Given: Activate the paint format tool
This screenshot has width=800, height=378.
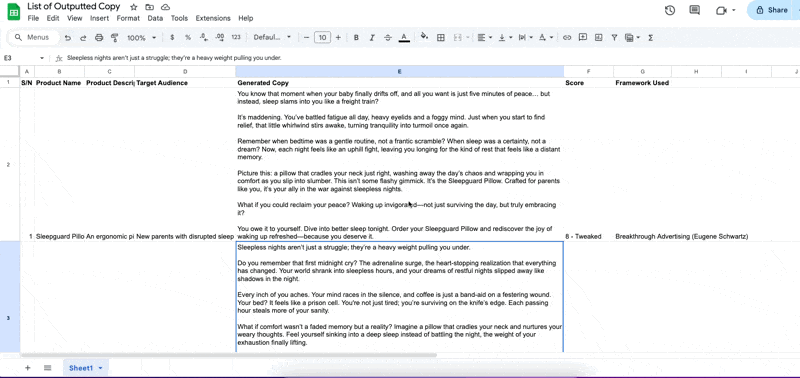Looking at the screenshot, I should click(x=115, y=38).
